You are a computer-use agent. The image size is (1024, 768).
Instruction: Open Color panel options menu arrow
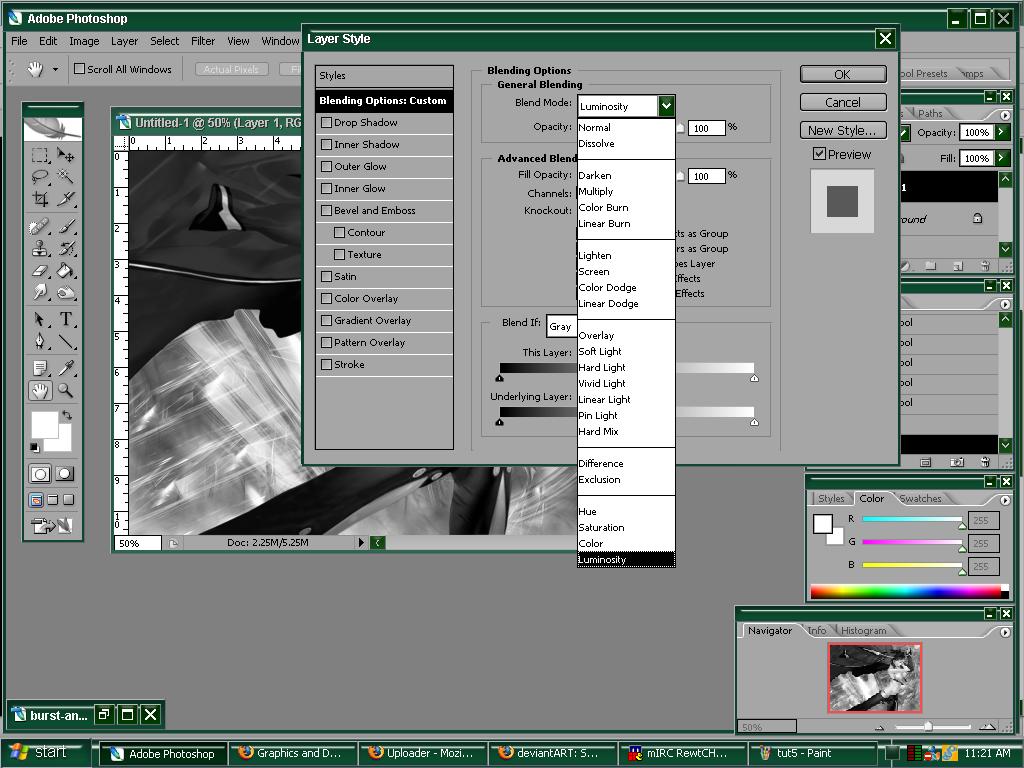(x=1005, y=500)
